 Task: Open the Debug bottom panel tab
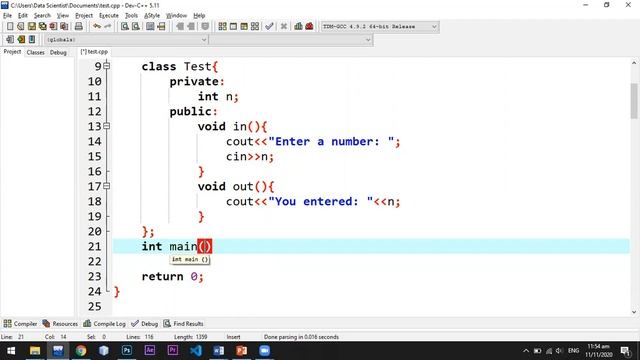(144, 324)
